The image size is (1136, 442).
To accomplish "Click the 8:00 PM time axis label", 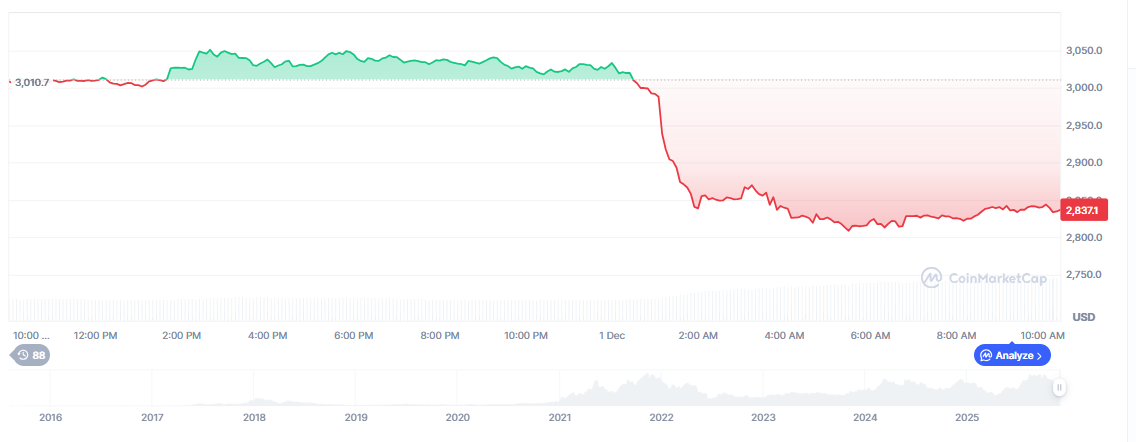I will pos(440,336).
